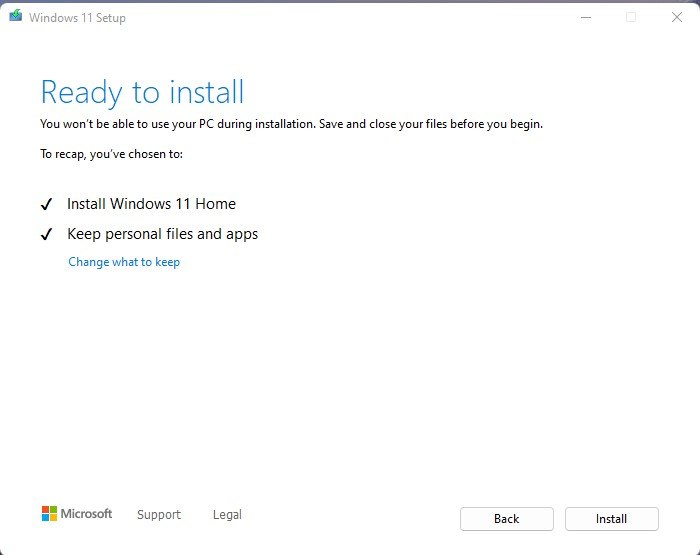
Task: Click the To recap, you've chosen to: text
Action: pyautogui.click(x=112, y=154)
